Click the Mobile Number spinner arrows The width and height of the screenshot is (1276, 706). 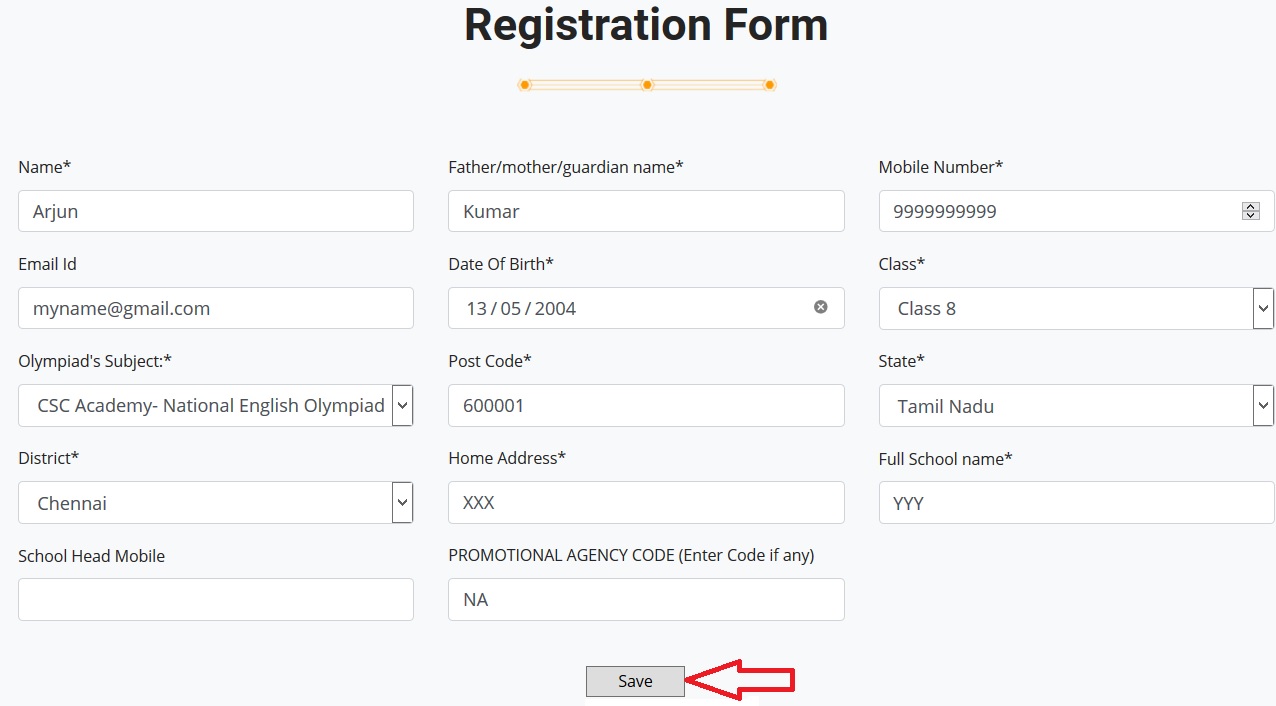point(1250,211)
